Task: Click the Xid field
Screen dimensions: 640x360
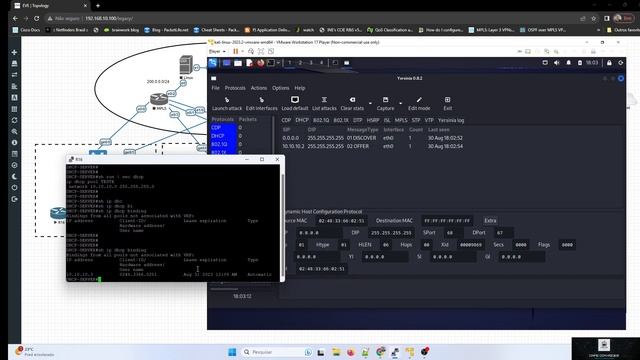Action: [x=471, y=245]
